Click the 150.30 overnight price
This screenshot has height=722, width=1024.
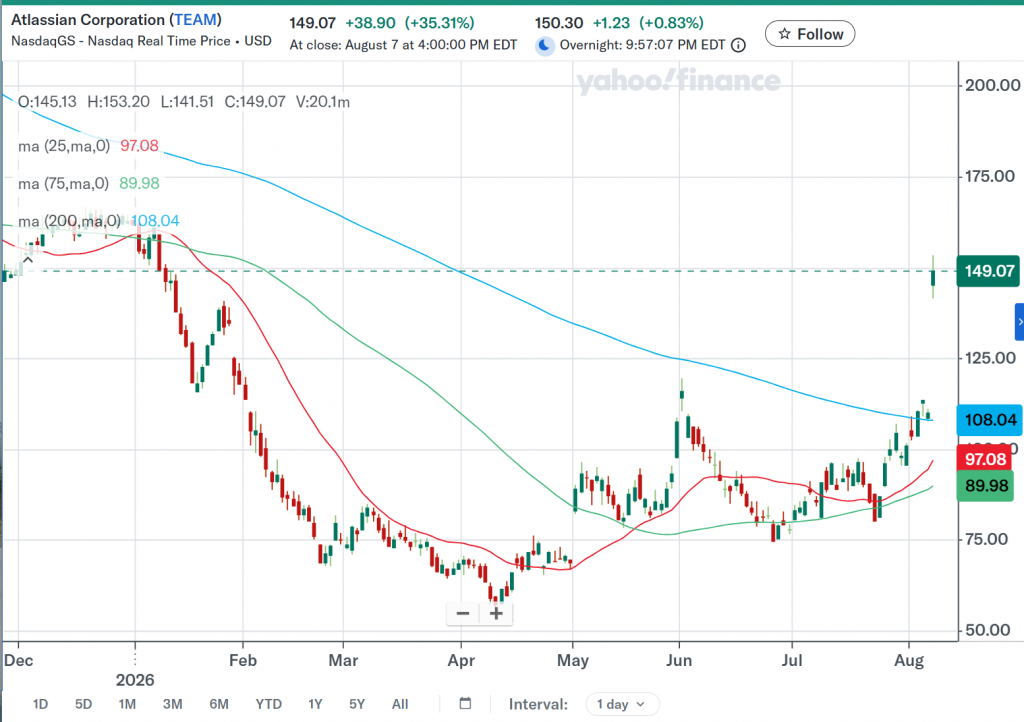pos(559,23)
